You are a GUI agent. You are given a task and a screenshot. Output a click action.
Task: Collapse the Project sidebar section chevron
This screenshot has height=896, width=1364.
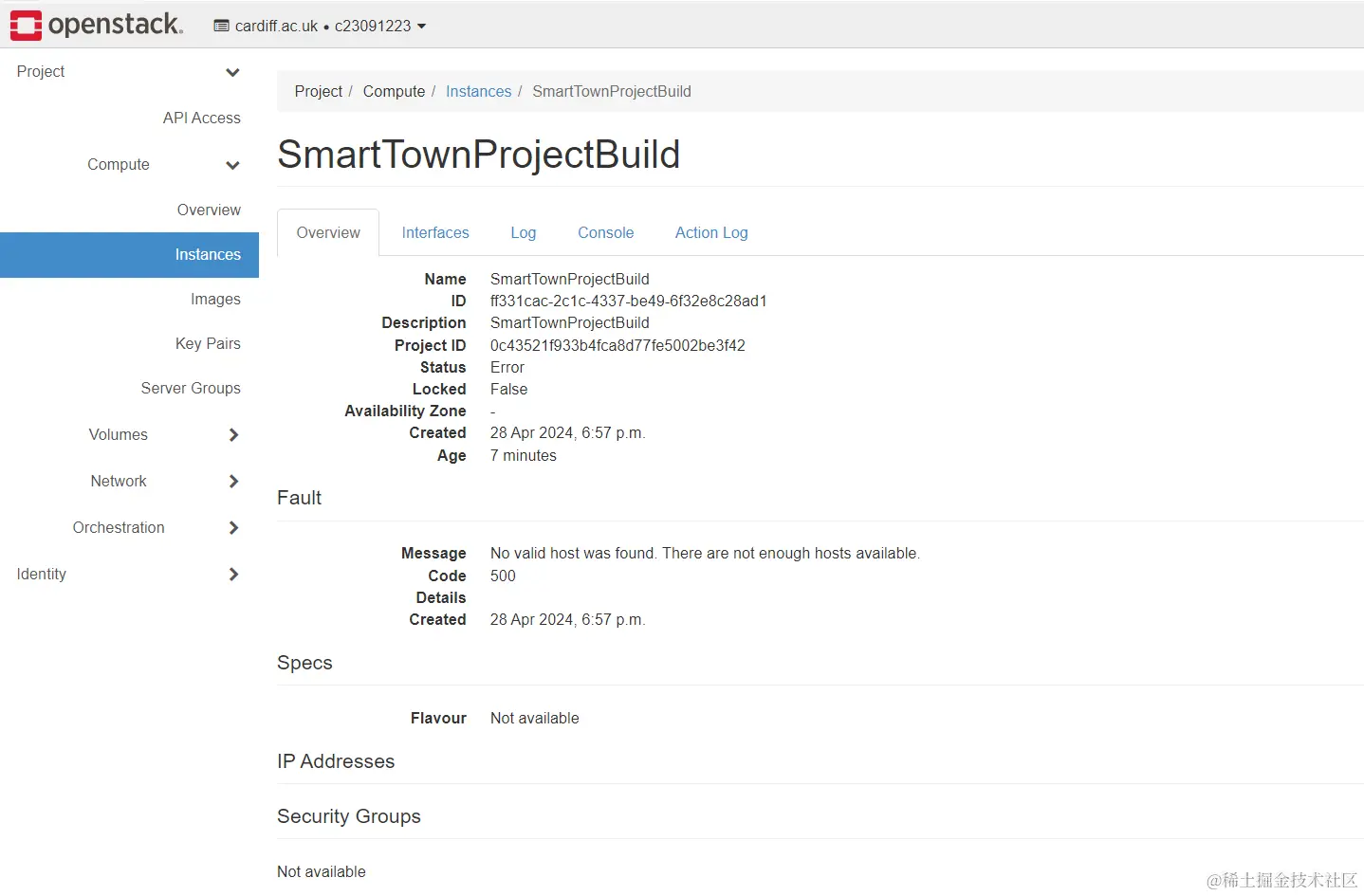coord(232,72)
